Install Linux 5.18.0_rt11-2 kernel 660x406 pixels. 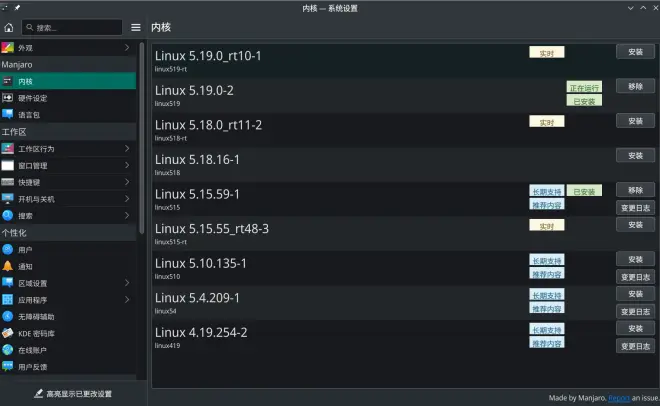(635, 121)
